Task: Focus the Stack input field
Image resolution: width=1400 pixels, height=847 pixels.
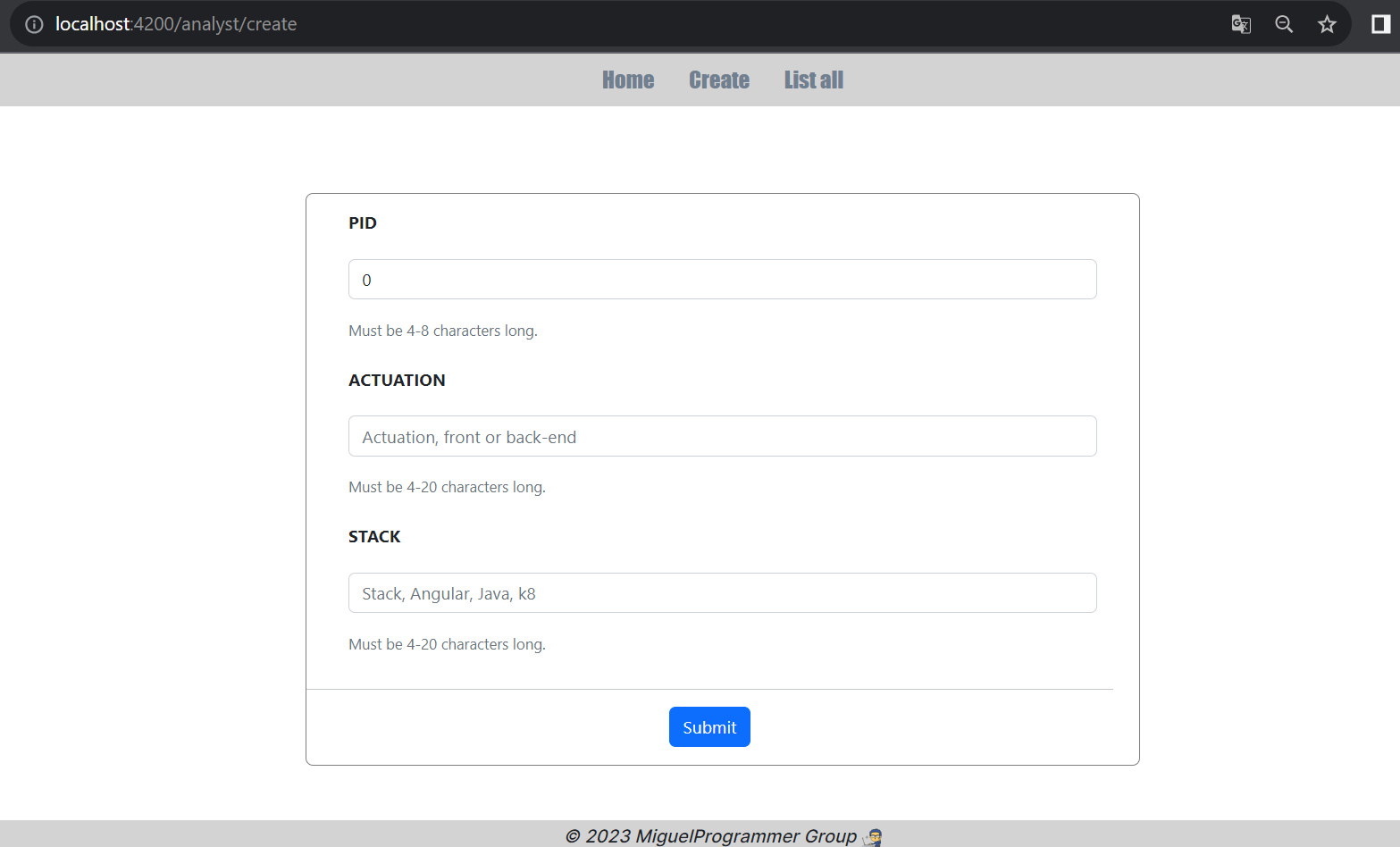Action: 723,593
